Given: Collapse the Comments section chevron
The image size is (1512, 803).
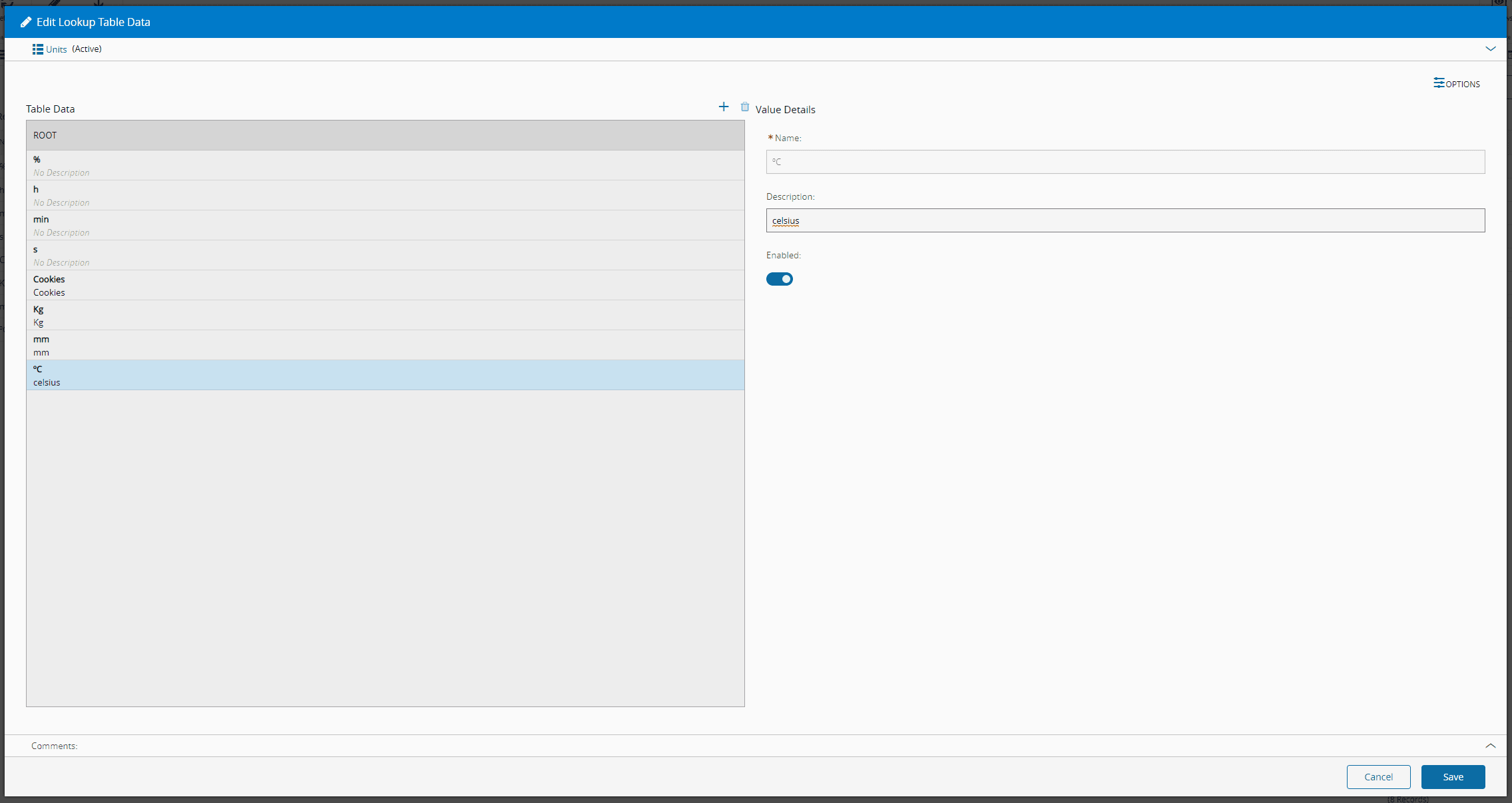Looking at the screenshot, I should tap(1491, 746).
